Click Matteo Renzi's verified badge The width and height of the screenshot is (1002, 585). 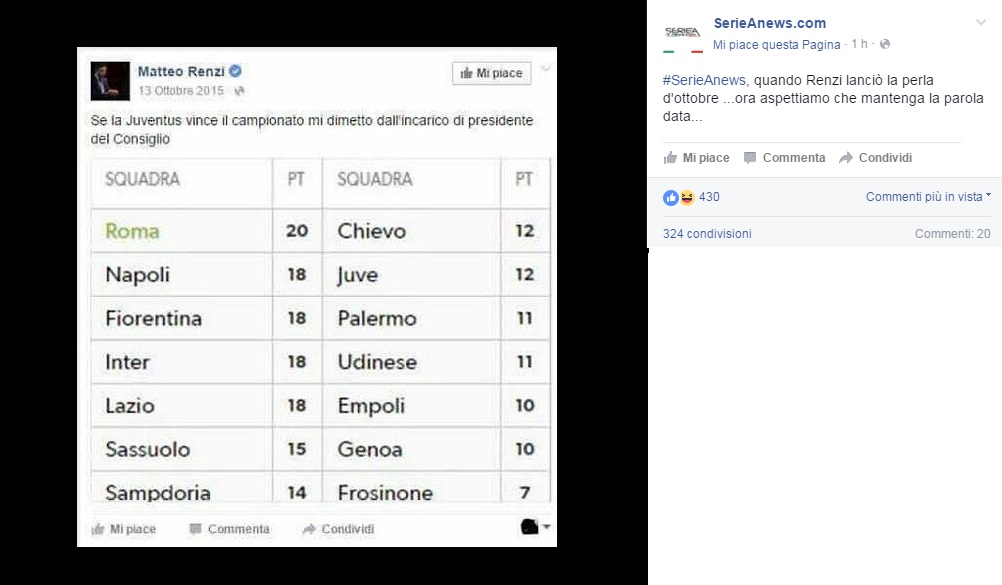click(x=236, y=72)
